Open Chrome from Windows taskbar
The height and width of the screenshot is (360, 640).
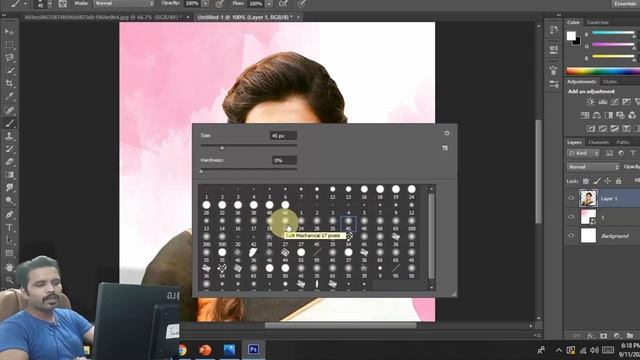[182, 350]
